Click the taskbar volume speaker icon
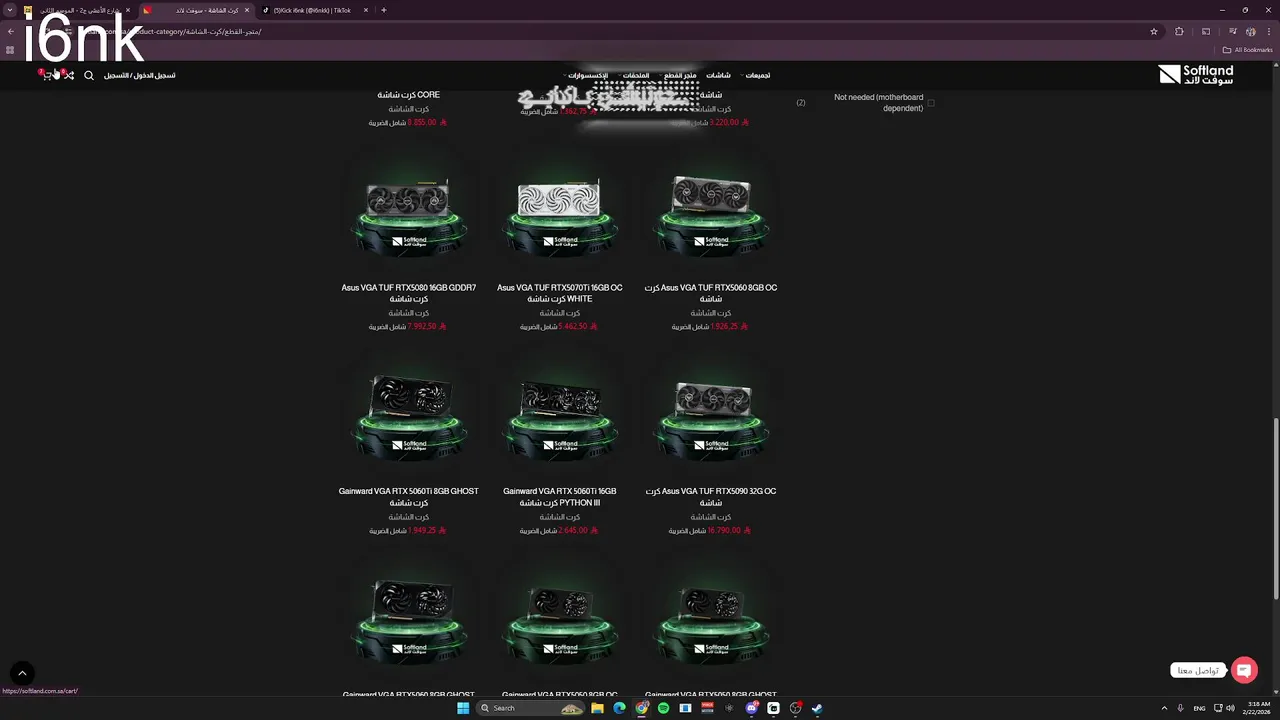The height and width of the screenshot is (720, 1280). click(x=1229, y=708)
